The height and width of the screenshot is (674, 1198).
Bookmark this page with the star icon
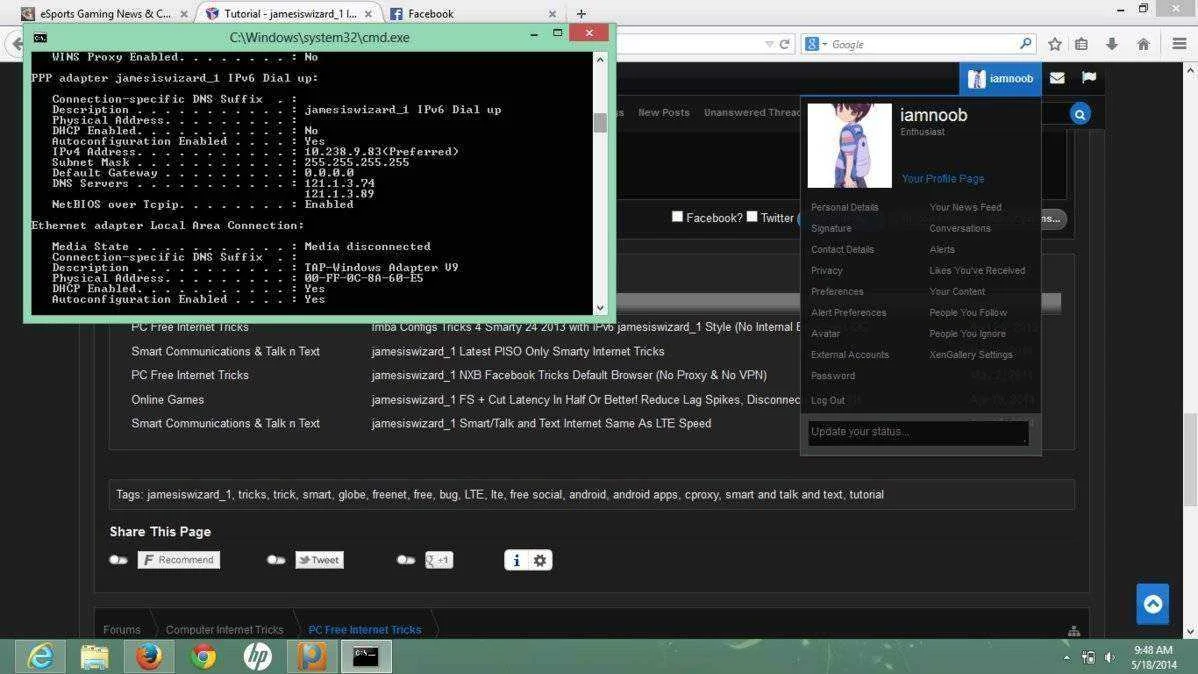1055,44
